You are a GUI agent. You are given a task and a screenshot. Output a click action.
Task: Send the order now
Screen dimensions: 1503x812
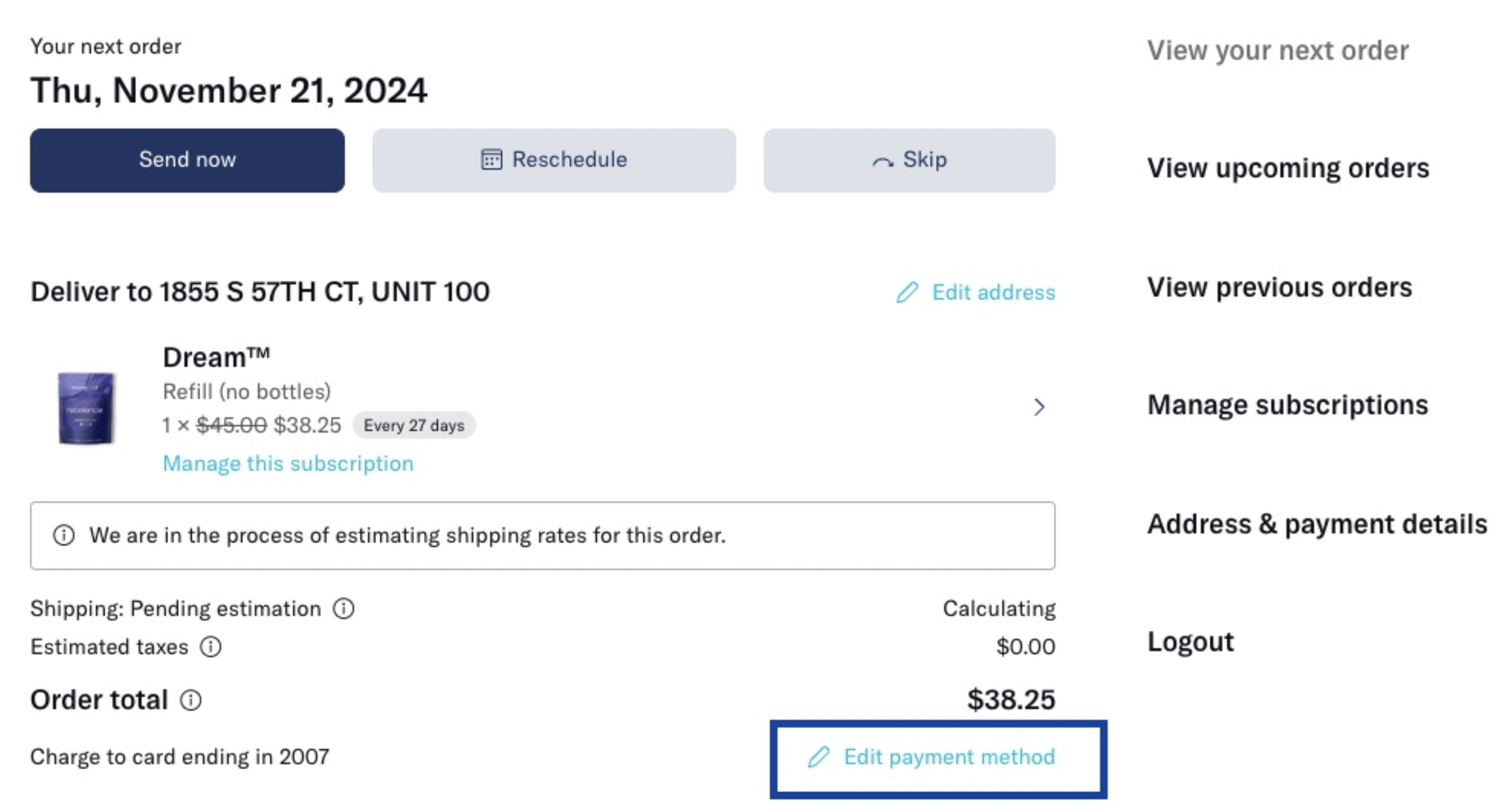coord(188,160)
